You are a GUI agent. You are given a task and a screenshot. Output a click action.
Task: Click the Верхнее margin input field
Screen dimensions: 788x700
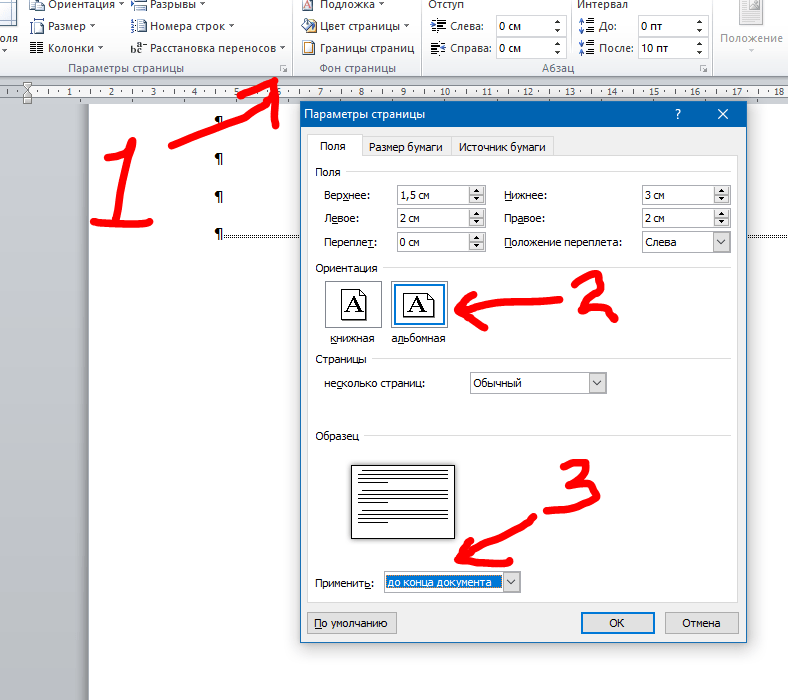pos(432,195)
